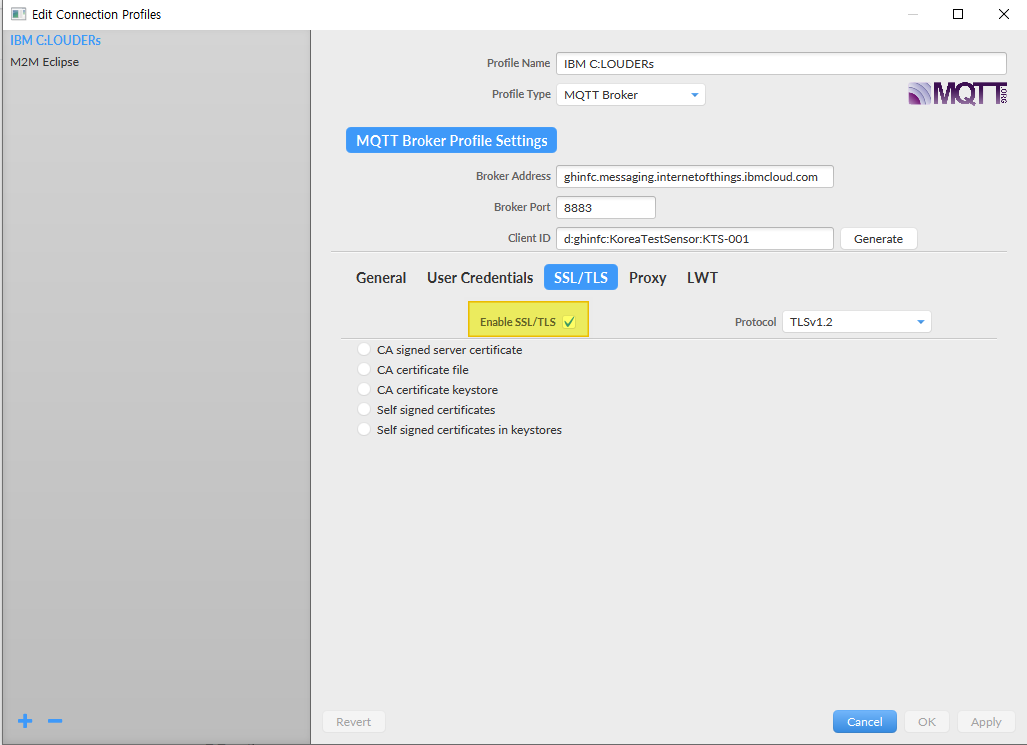Remove selected profile with minus icon

click(x=55, y=721)
